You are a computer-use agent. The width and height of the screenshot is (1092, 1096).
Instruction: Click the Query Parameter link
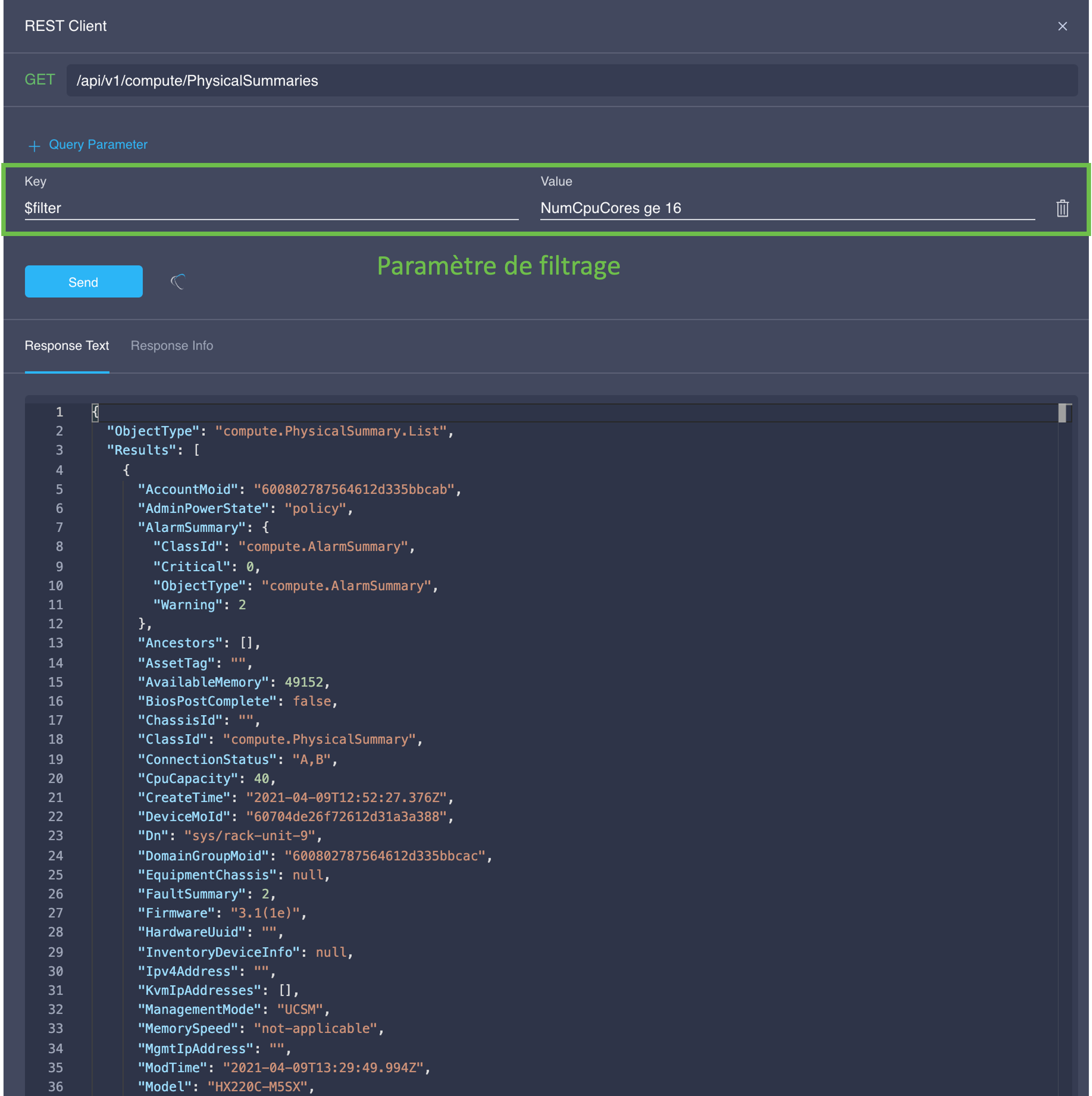pyautogui.click(x=97, y=145)
